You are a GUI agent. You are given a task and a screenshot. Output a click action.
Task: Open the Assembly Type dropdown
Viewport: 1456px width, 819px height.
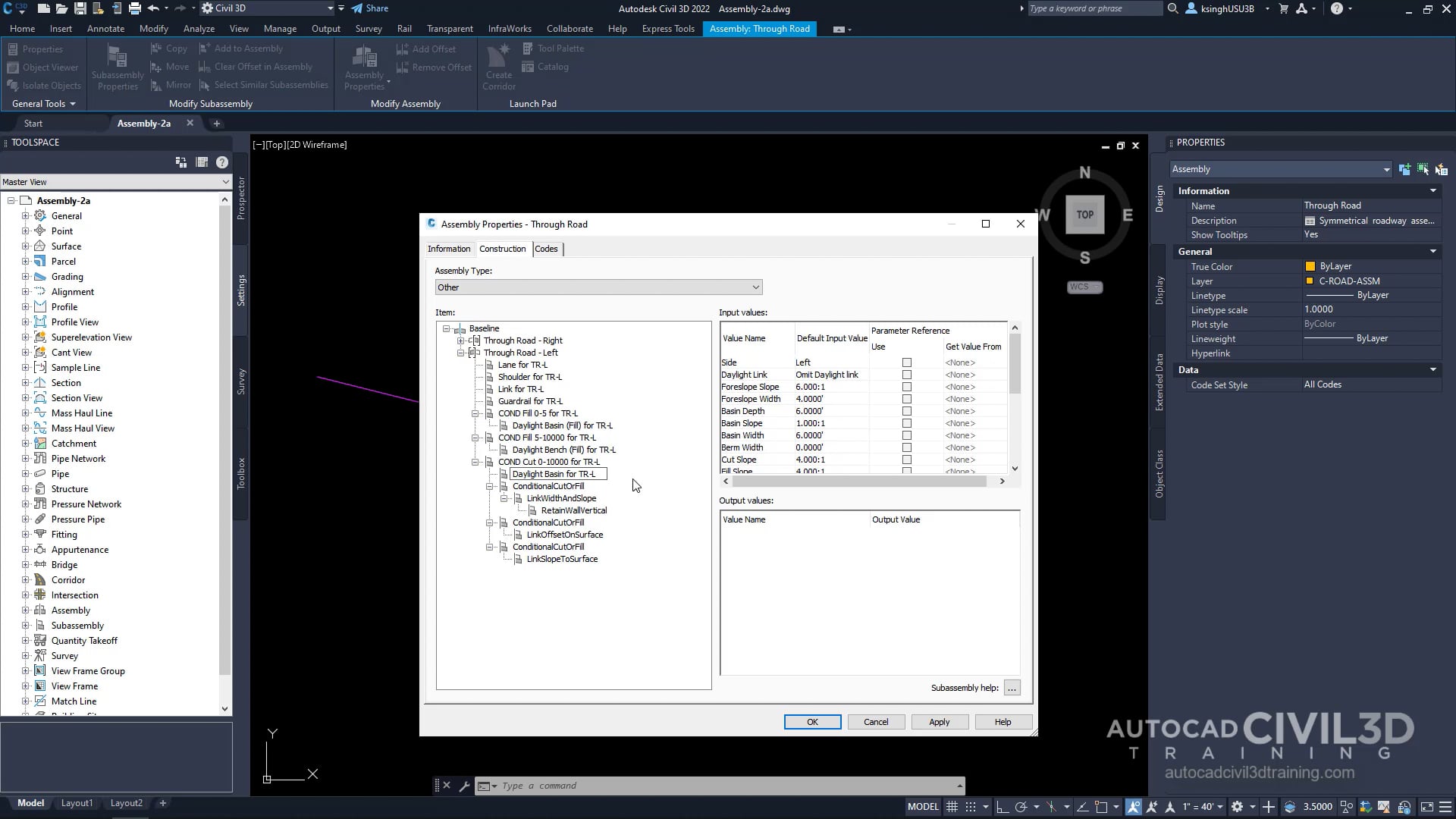click(x=755, y=287)
